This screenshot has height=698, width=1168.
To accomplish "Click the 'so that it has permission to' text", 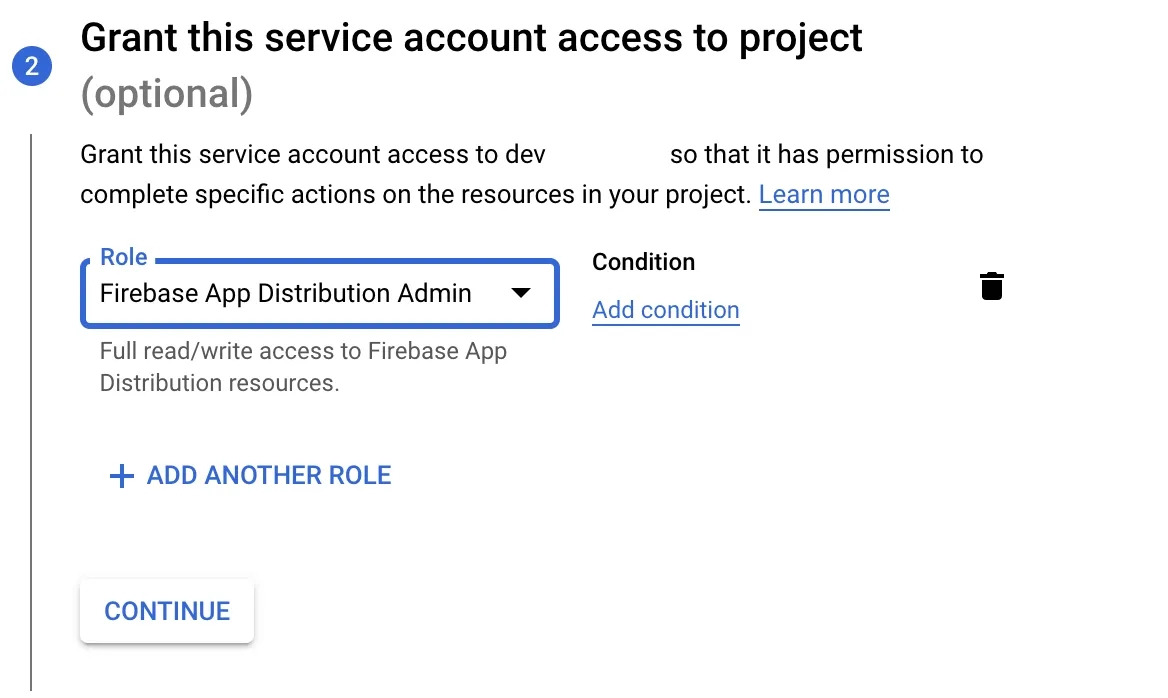I will click(826, 155).
